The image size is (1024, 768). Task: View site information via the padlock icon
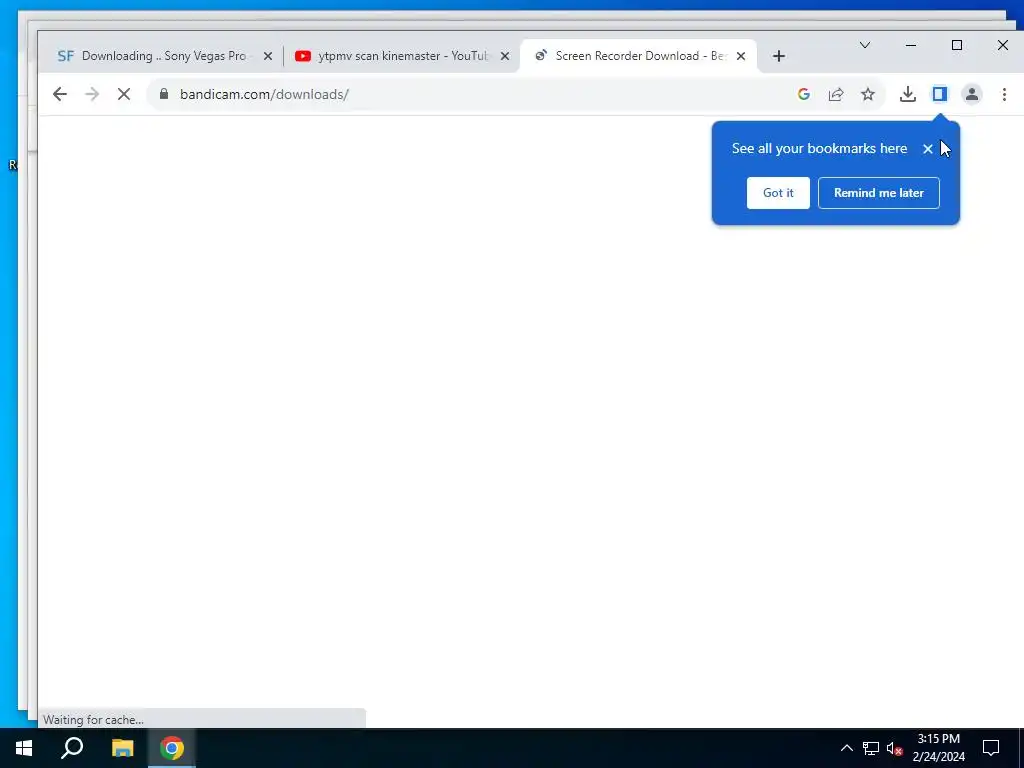coord(164,94)
